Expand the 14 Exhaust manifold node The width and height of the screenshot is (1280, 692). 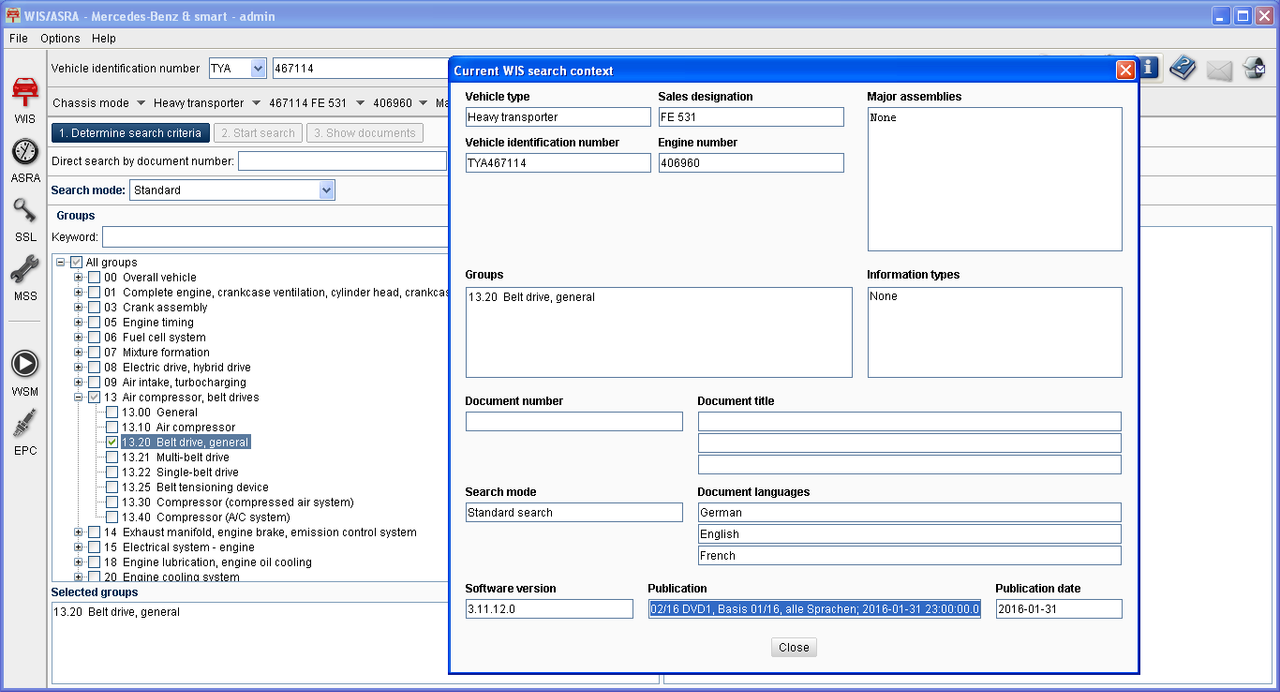pyautogui.click(x=78, y=532)
